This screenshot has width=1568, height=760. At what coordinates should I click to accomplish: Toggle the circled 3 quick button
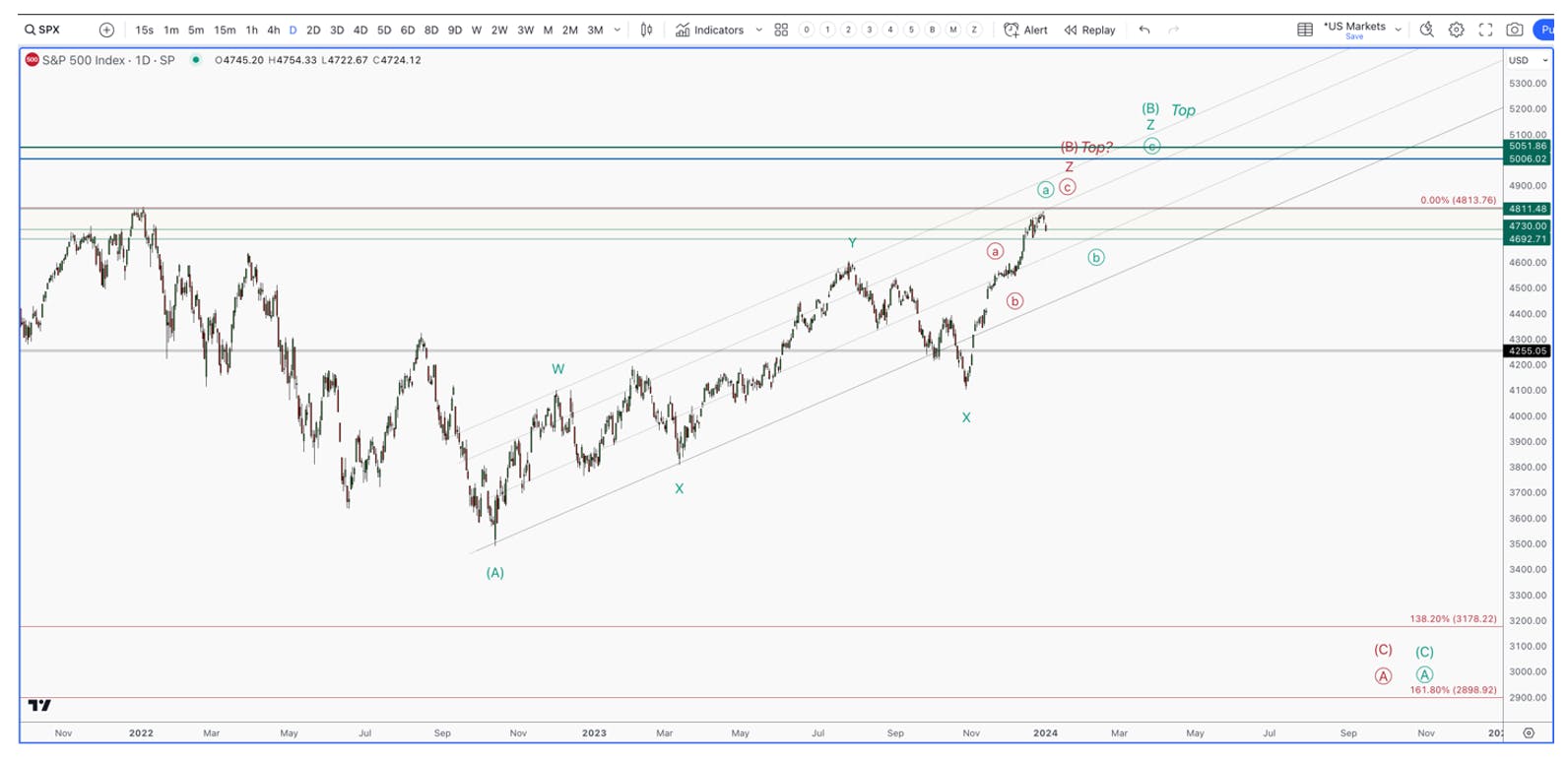point(869,31)
